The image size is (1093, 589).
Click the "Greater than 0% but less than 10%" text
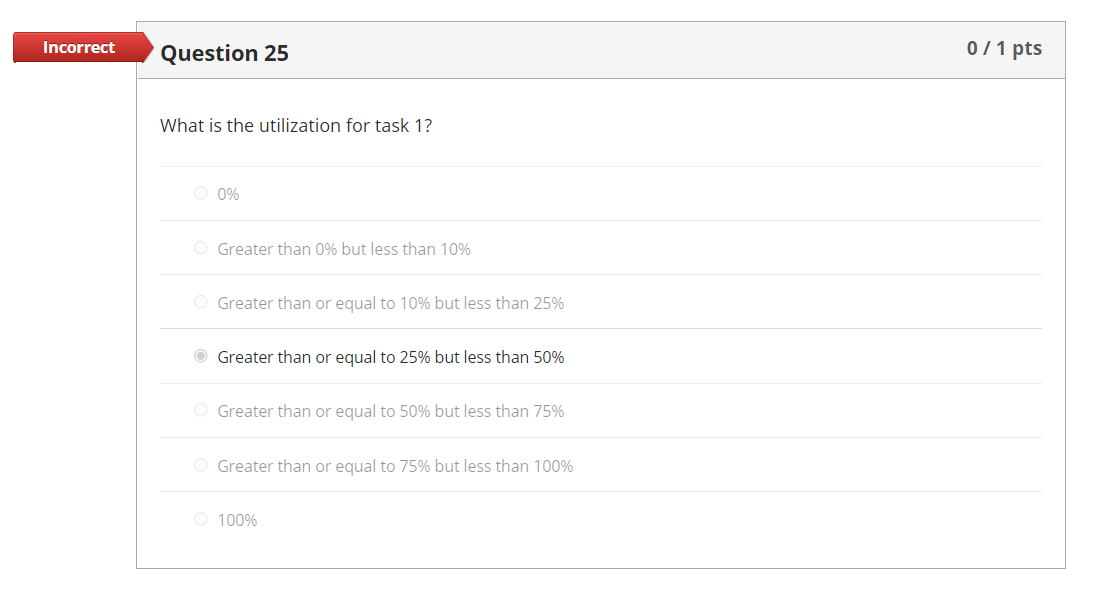tap(344, 247)
